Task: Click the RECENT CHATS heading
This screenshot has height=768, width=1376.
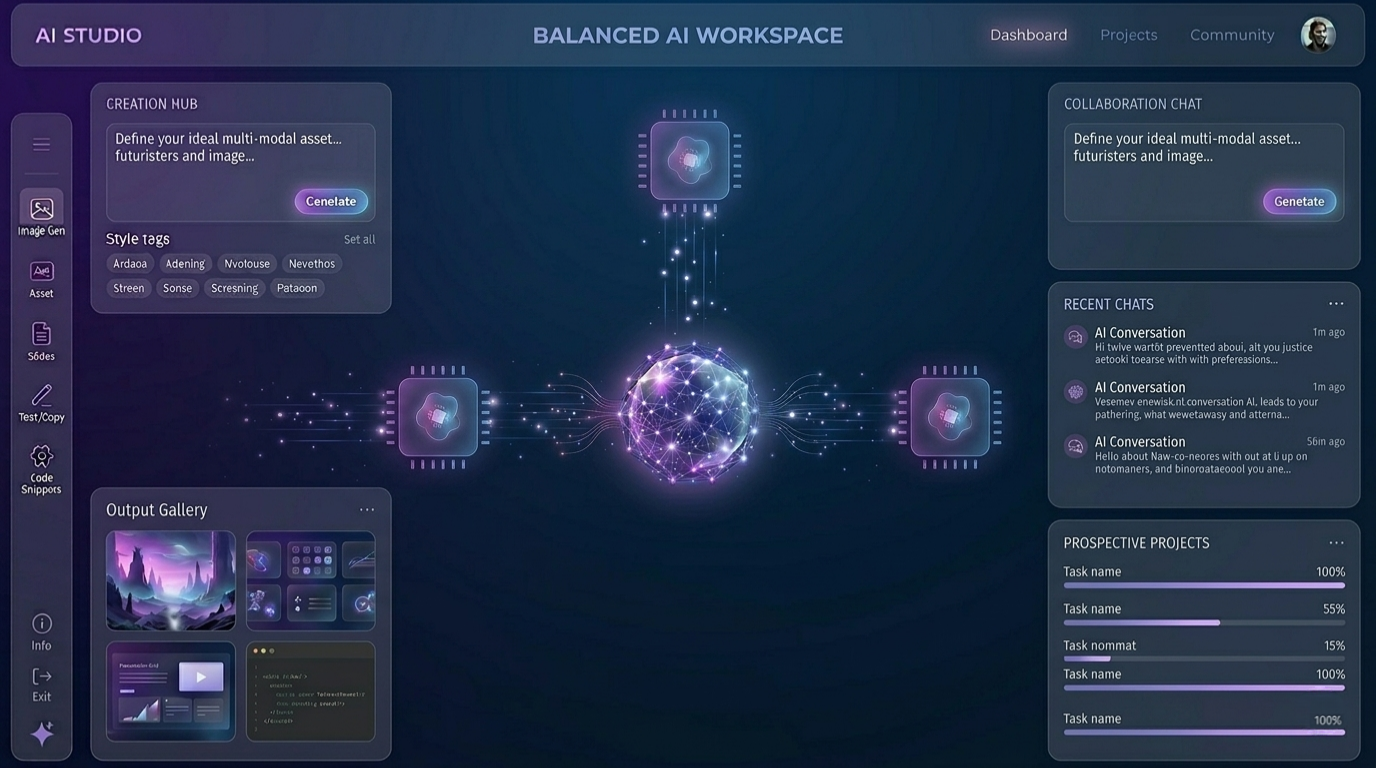Action: pyautogui.click(x=1108, y=304)
